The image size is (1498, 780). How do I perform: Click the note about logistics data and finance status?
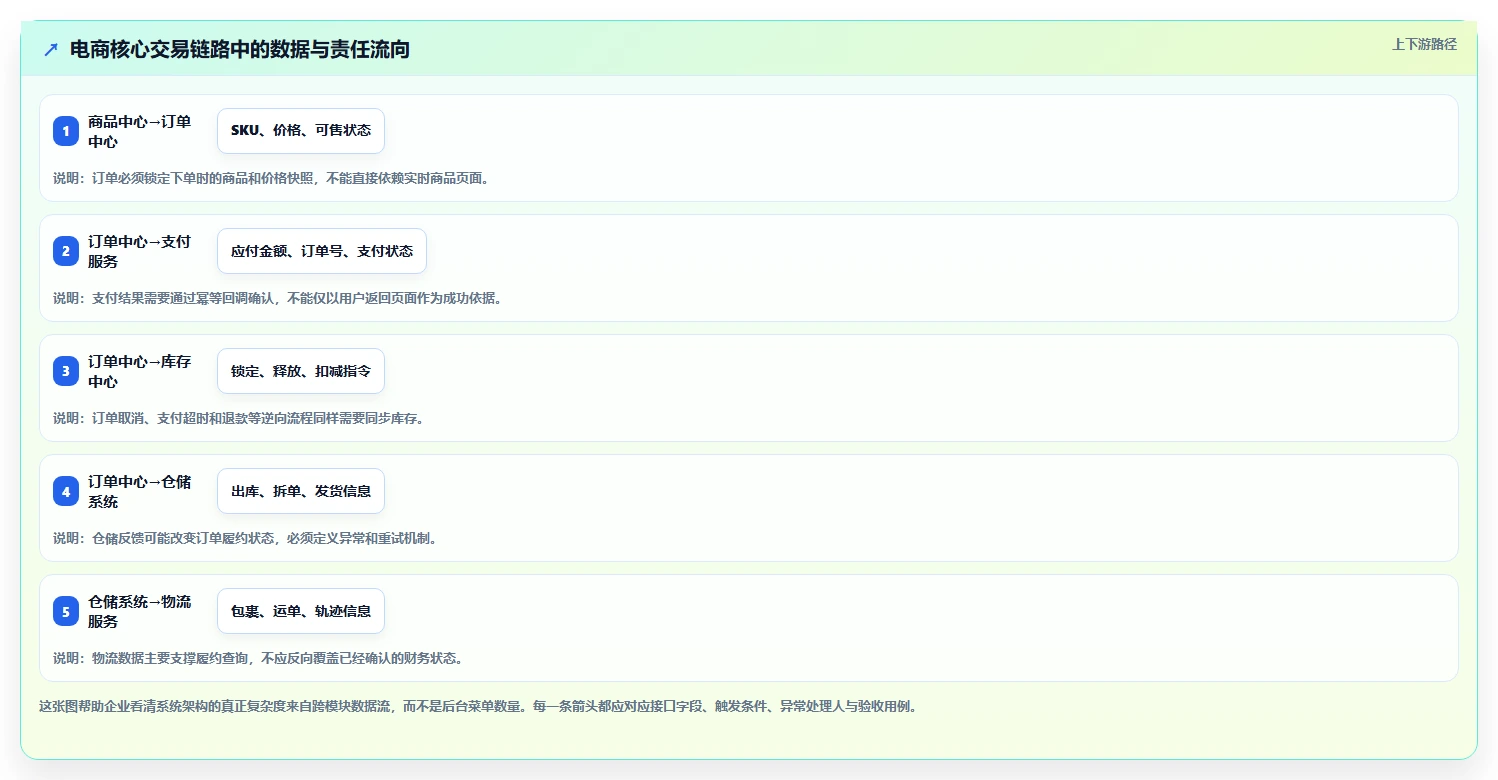258,658
